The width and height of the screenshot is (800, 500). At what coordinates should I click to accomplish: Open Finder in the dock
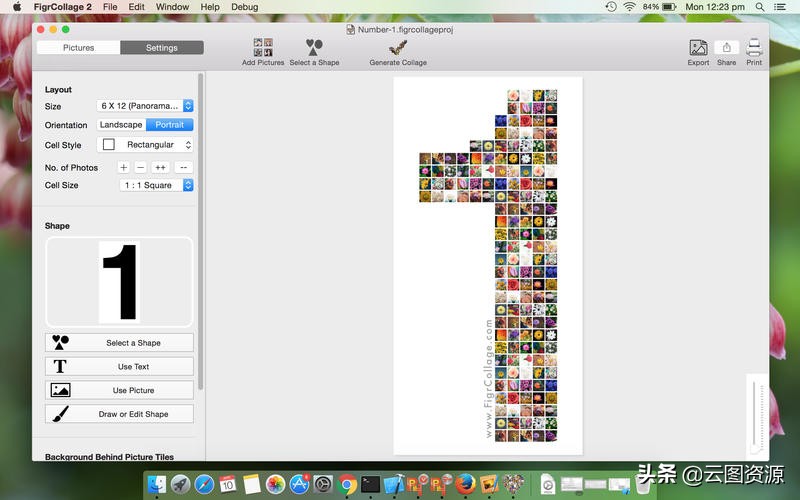point(157,485)
